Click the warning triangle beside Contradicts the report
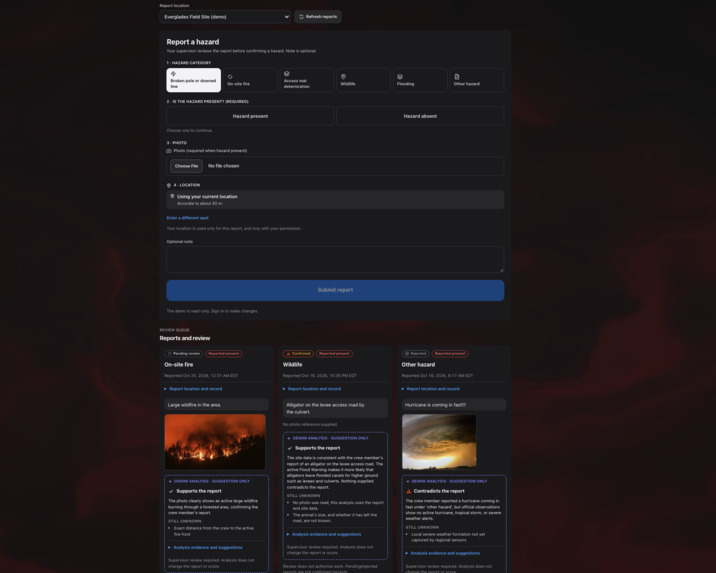 (409, 491)
